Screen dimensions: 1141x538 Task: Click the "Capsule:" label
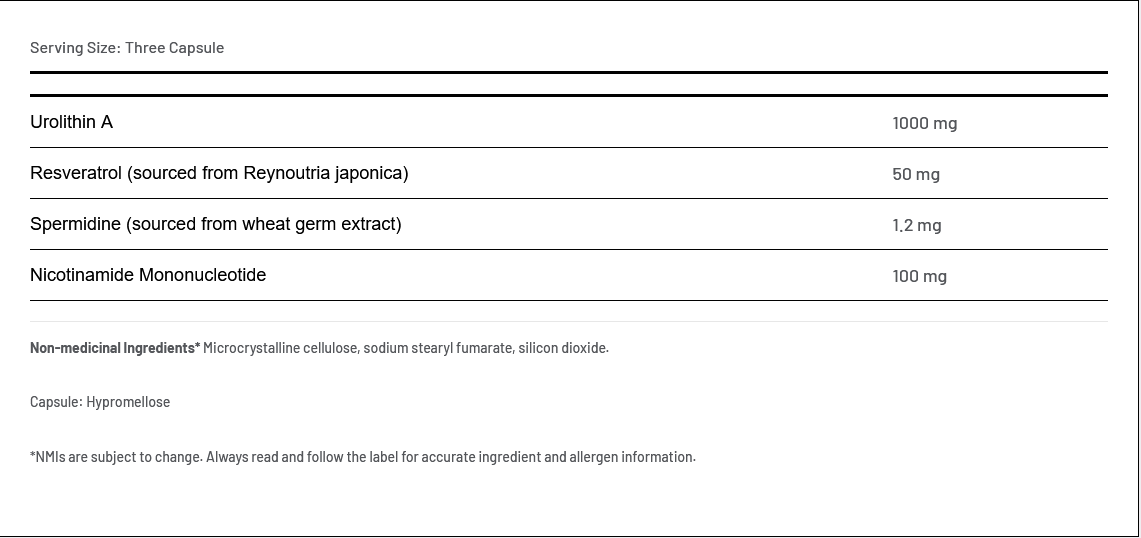(56, 402)
